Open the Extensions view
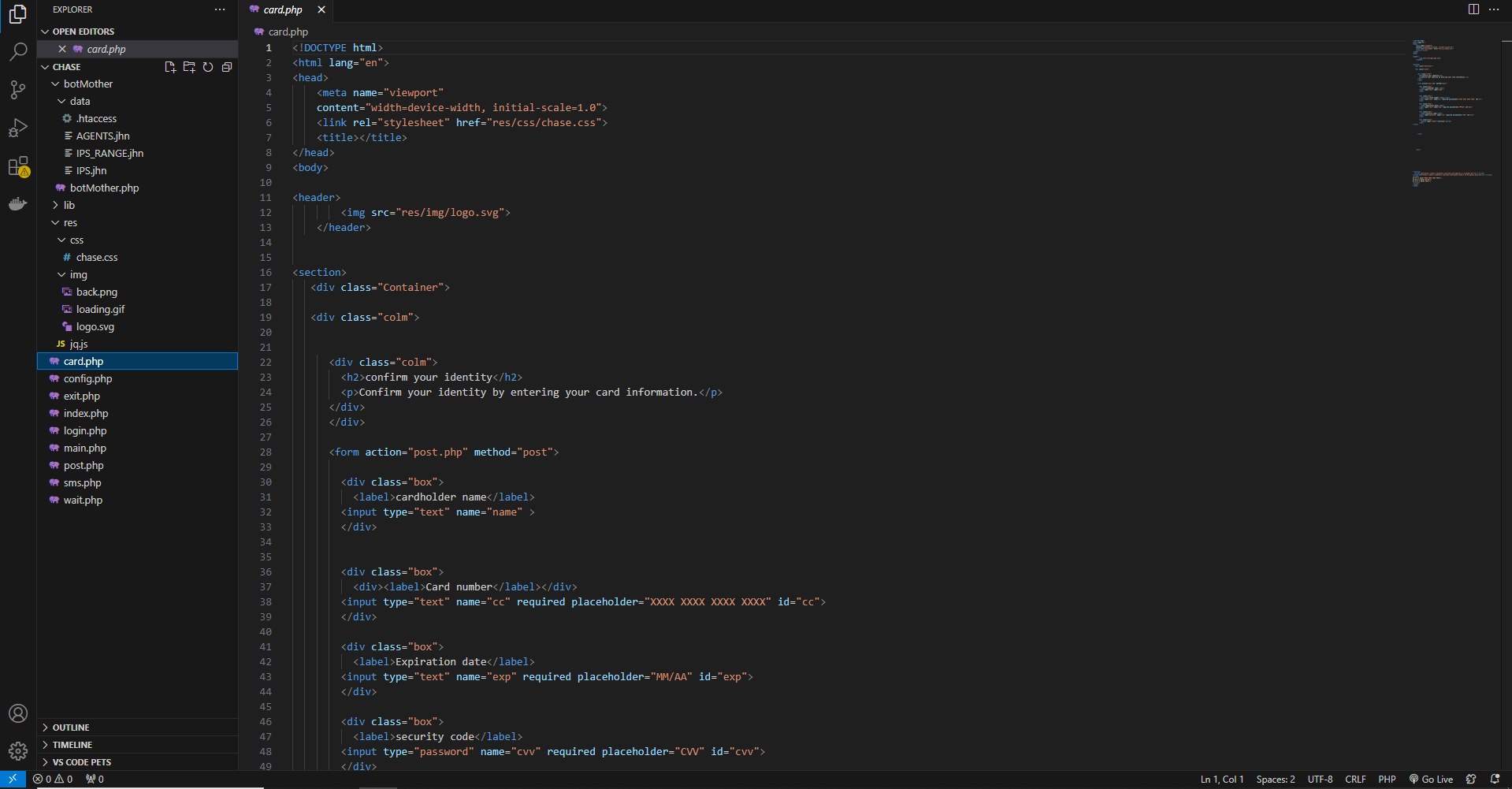This screenshot has width=1512, height=789. [x=18, y=166]
